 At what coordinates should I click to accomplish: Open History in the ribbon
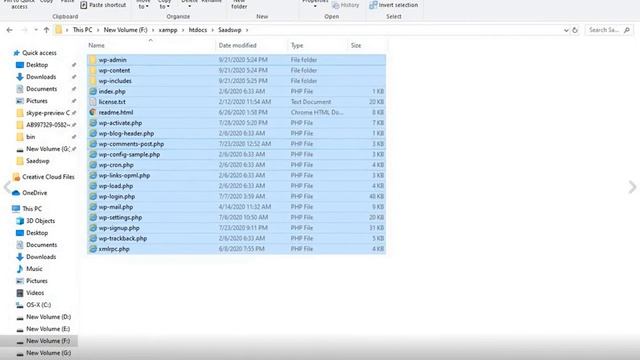345,5
